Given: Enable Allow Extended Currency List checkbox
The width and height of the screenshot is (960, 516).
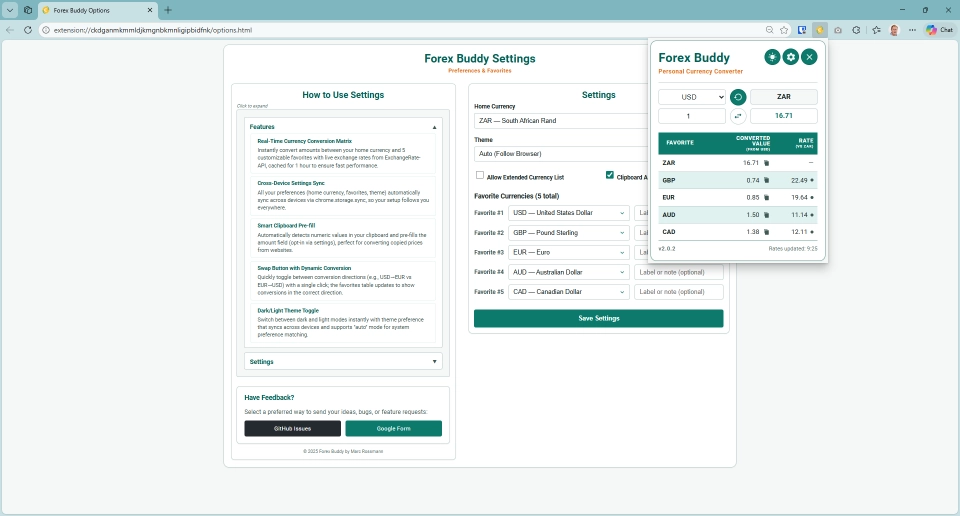Looking at the screenshot, I should (x=480, y=175).
